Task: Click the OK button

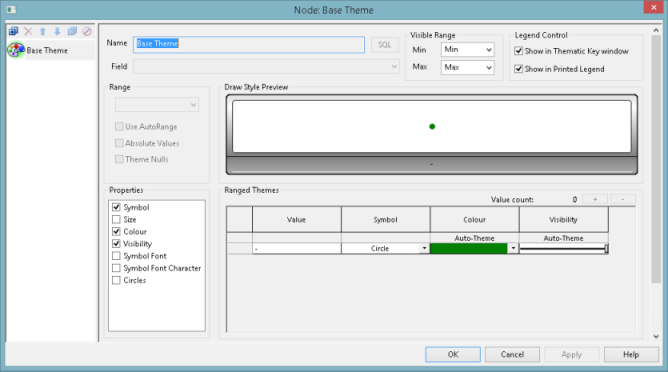Action: point(453,355)
